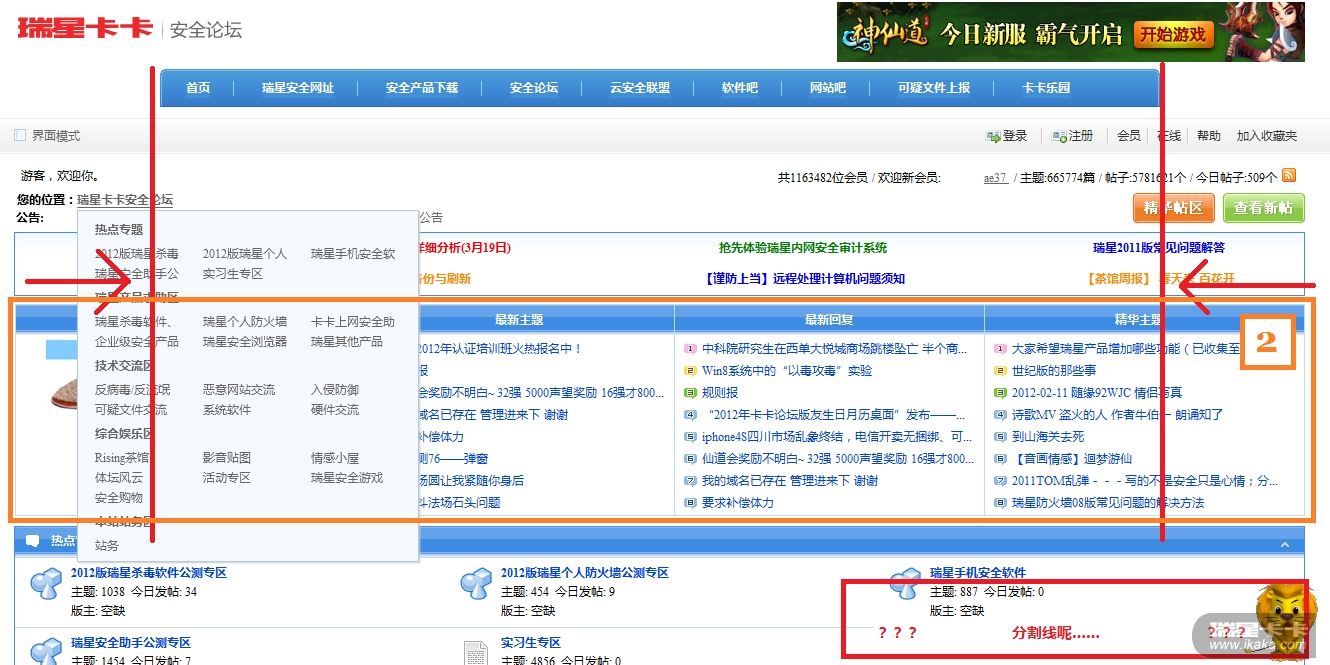Open 首页 in the navigation bar

coord(198,88)
